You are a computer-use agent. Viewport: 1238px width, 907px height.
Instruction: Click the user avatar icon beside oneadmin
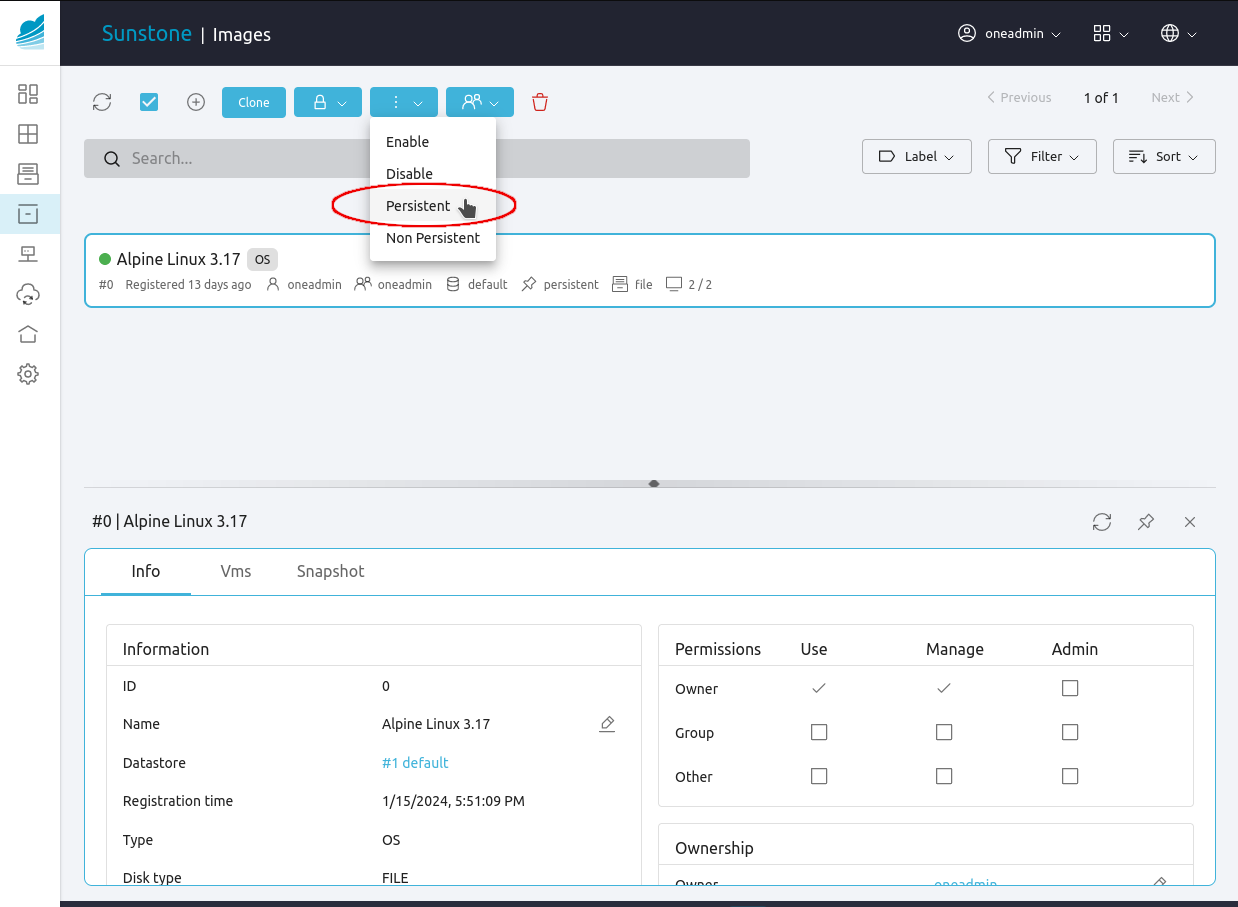pos(966,33)
